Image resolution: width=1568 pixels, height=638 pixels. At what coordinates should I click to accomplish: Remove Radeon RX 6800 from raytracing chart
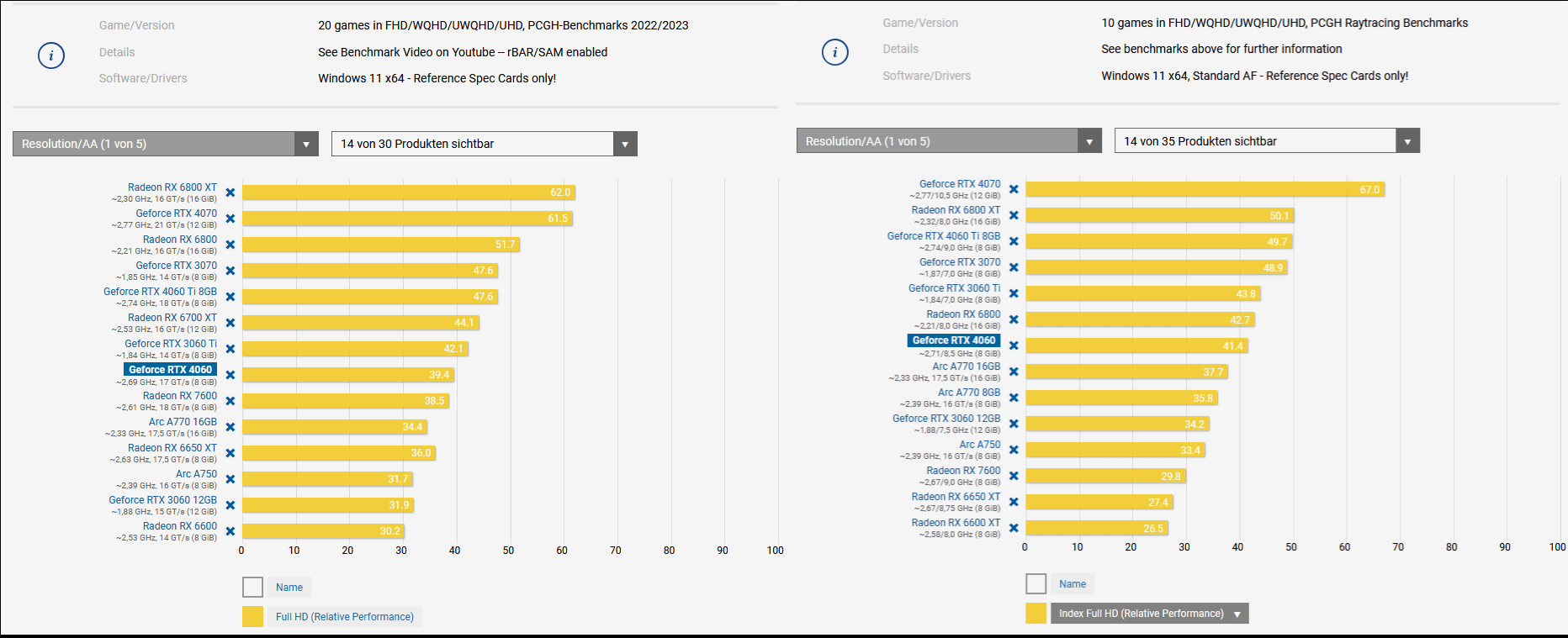pyautogui.click(x=1014, y=319)
